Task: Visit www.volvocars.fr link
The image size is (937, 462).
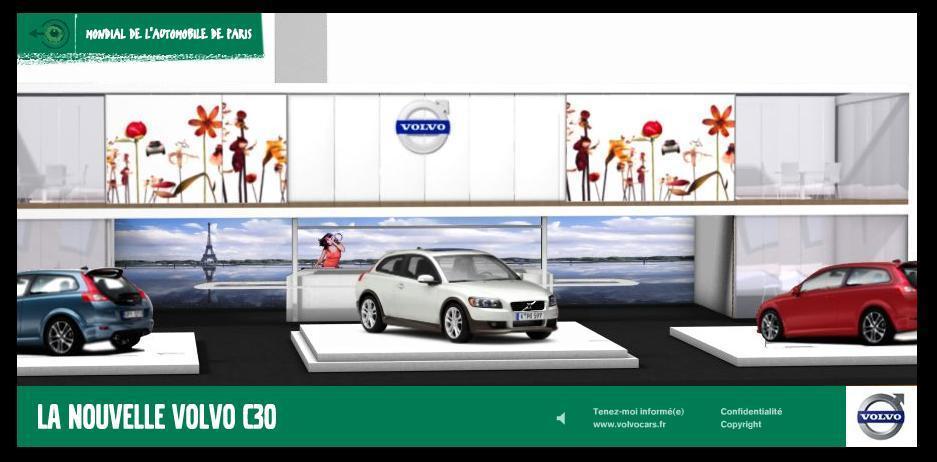Action: (x=629, y=424)
